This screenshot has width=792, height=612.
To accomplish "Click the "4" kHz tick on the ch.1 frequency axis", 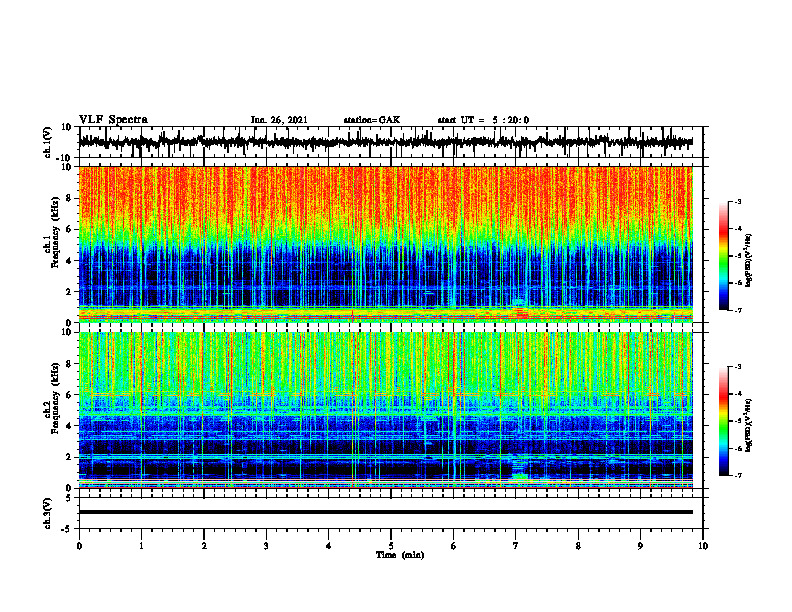I will (x=70, y=261).
